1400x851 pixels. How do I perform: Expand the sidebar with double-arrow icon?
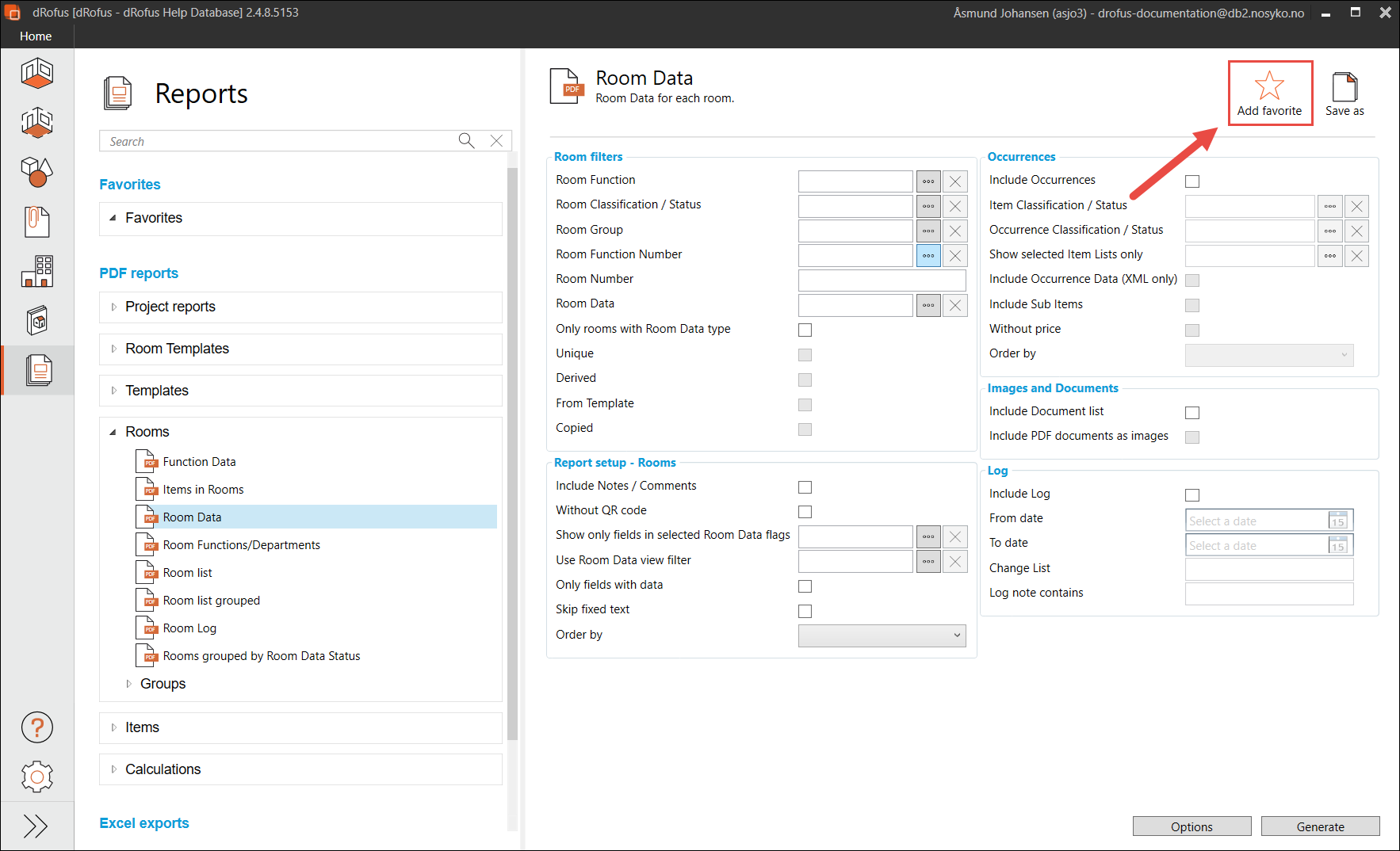36,826
